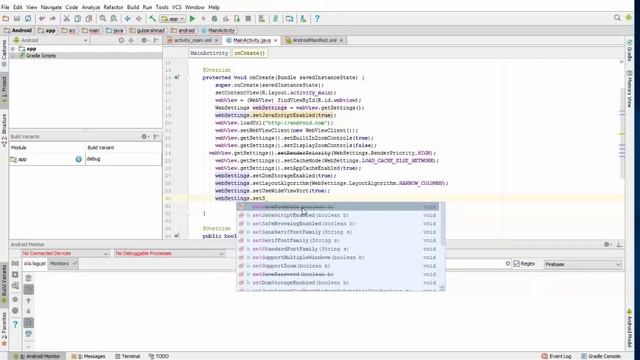Click the Build Variants side tab
This screenshot has height=360, width=640.
[x=4, y=284]
